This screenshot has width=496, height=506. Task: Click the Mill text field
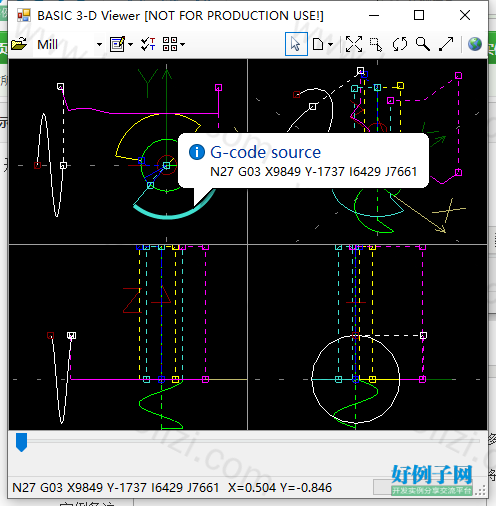pos(64,44)
